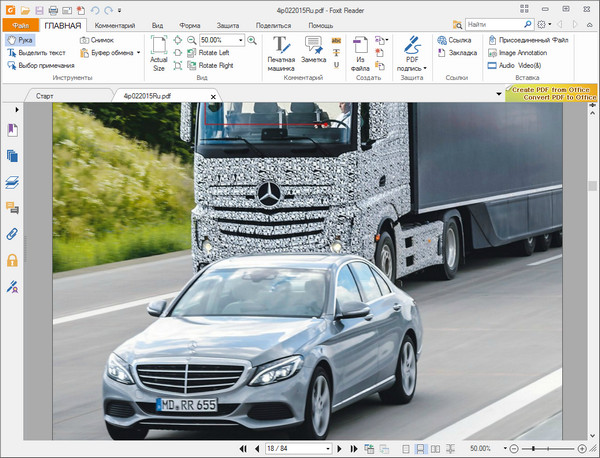
Task: Open the Layers panel in the sidebar
Action: pos(13,182)
